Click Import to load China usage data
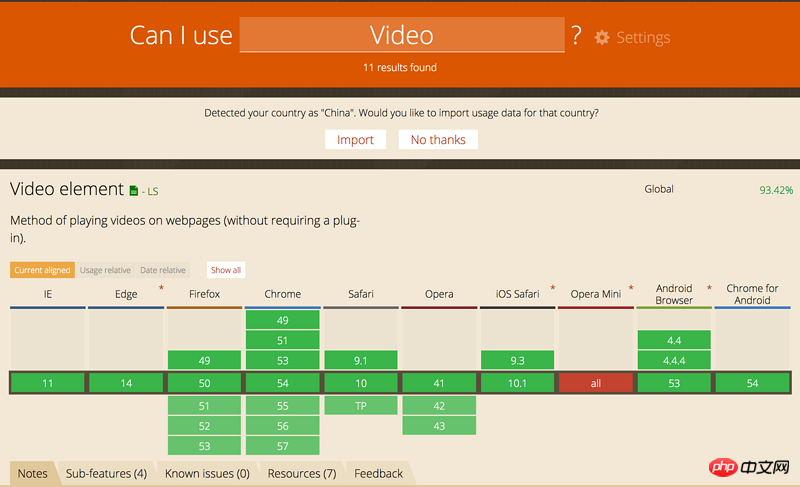 tap(355, 140)
